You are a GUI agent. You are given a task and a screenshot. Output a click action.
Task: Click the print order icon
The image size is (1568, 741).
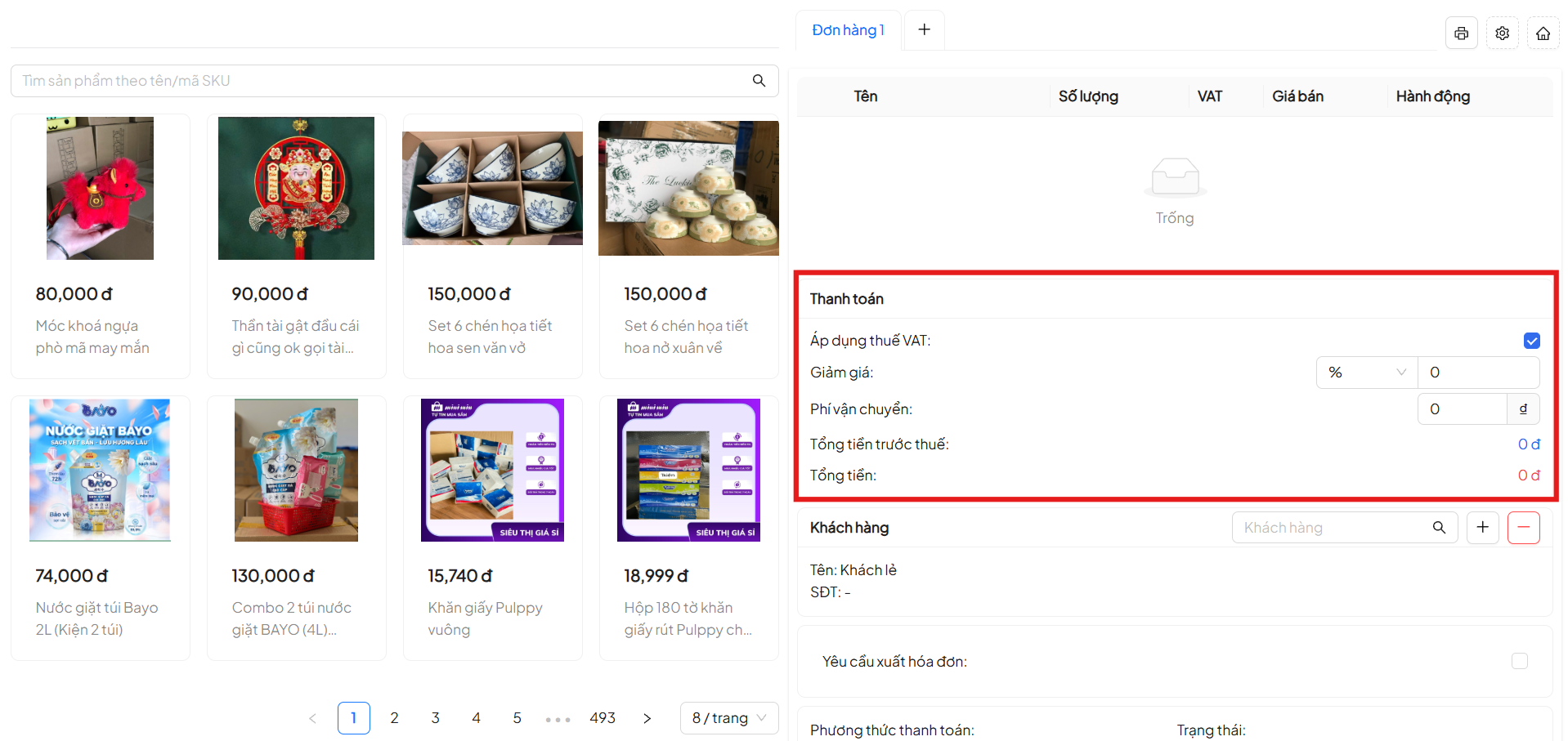[x=1461, y=33]
